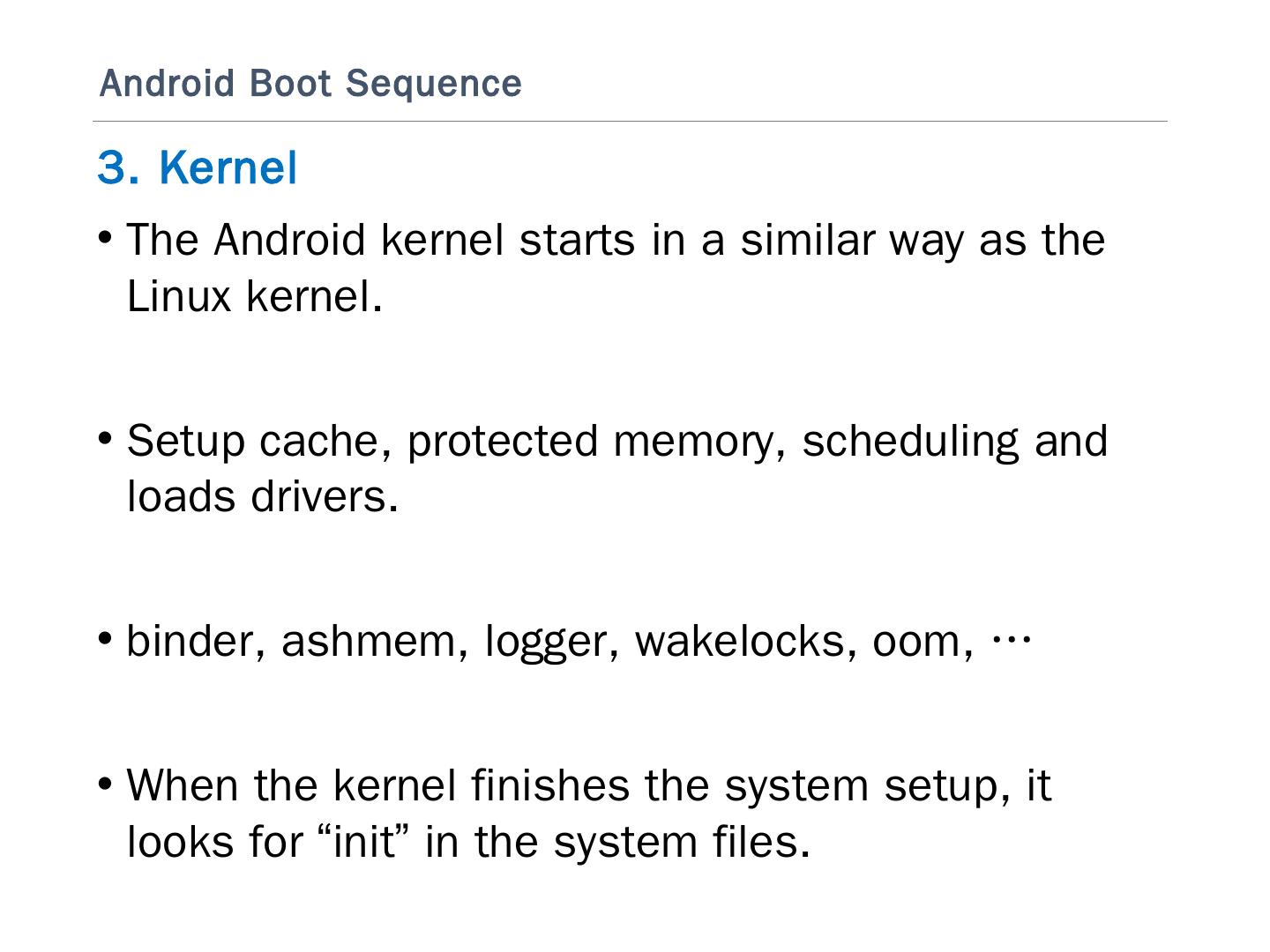Click the word "logger"
Image resolution: width=1270 pixels, height=952 pixels.
coord(547,643)
